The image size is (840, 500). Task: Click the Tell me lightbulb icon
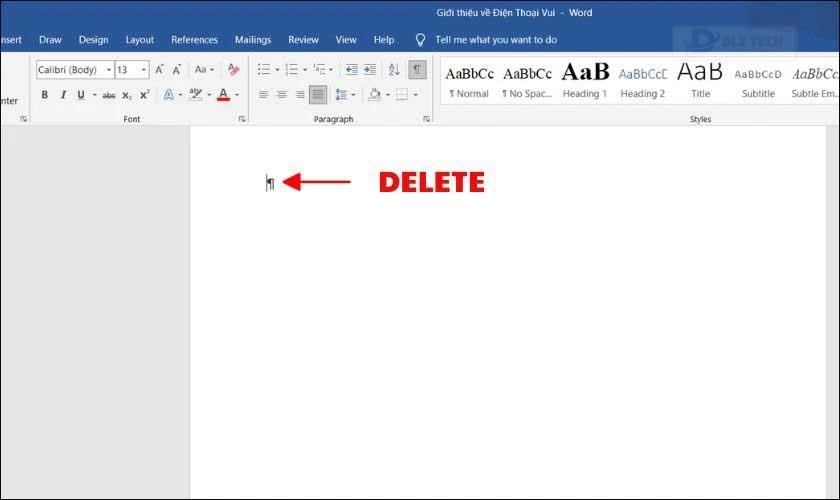pos(421,40)
